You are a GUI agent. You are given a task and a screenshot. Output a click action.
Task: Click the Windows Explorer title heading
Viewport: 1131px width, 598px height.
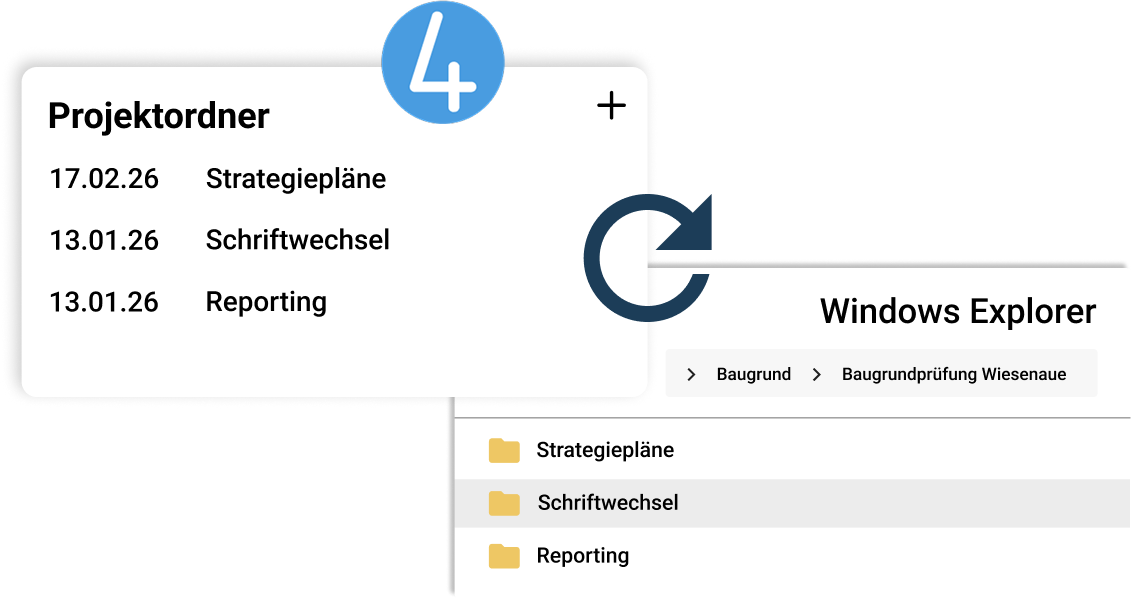(x=958, y=311)
